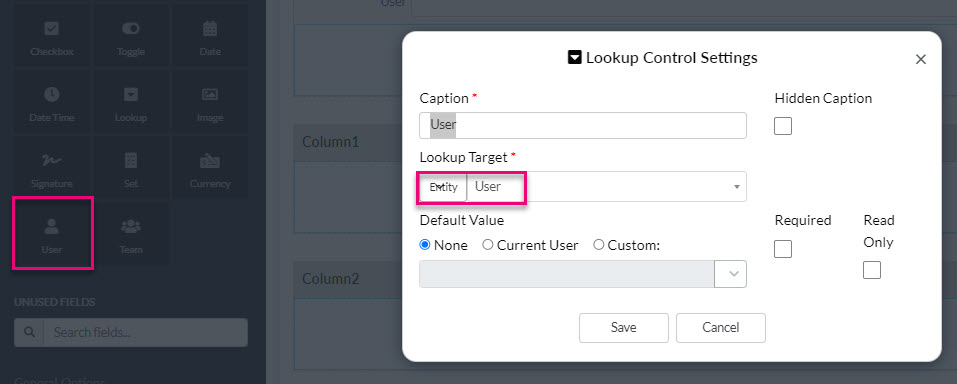Select the Currency control tile
Viewport: 957px width, 384px height.
point(210,168)
